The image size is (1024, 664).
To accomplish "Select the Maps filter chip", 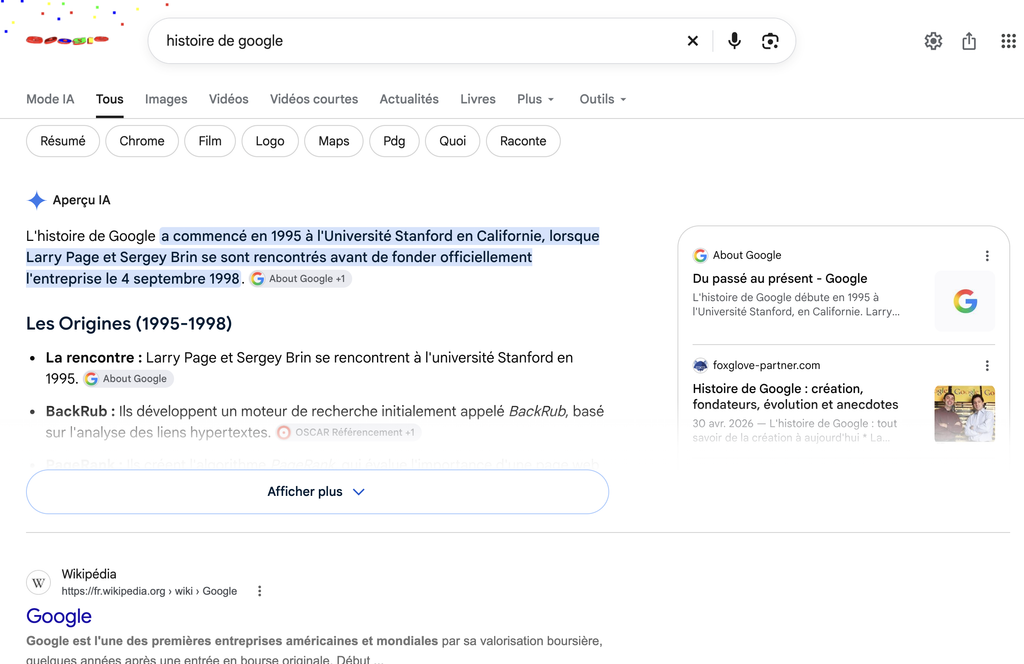I will point(334,141).
